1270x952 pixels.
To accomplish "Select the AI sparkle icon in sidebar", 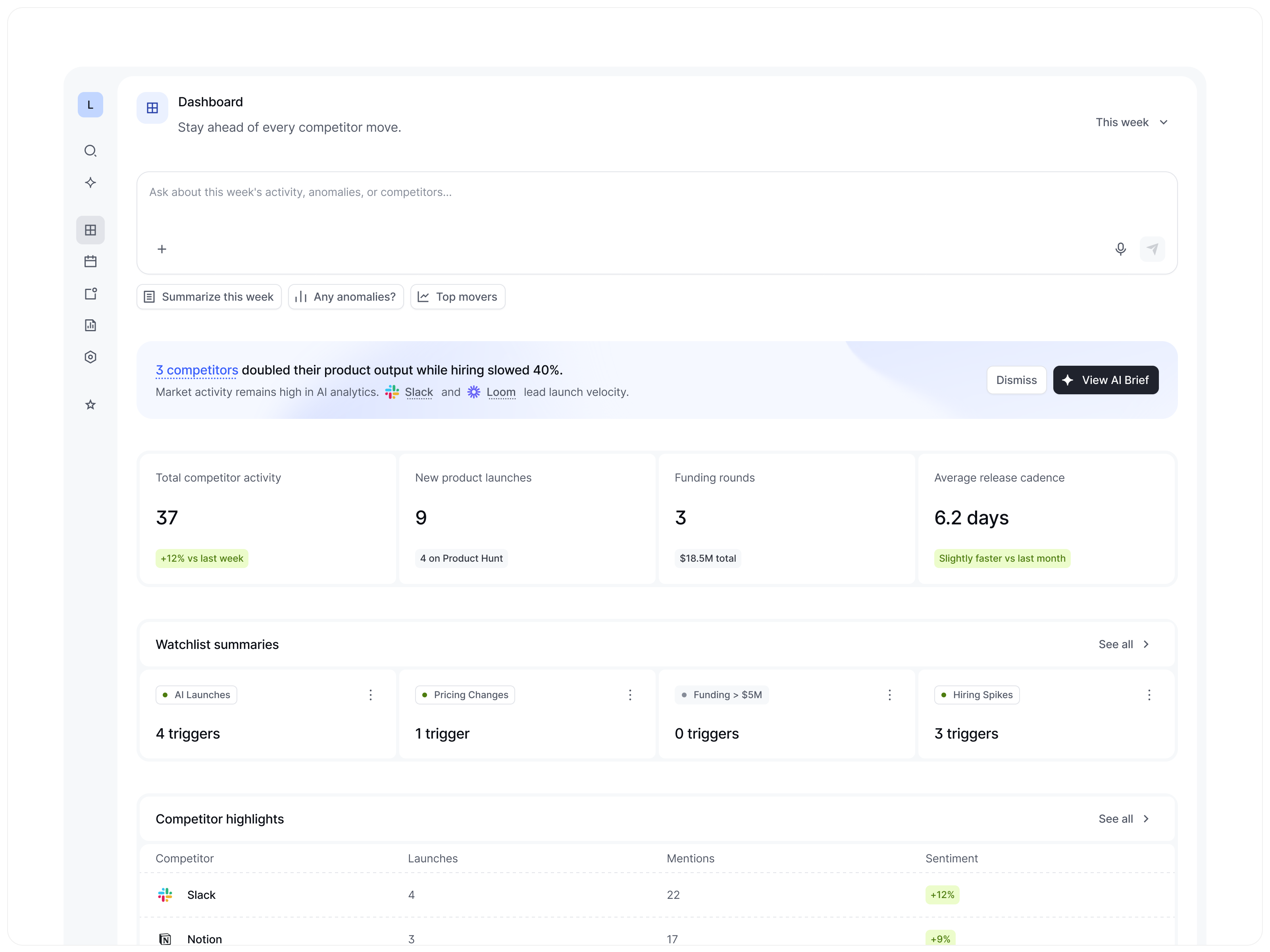I will pyautogui.click(x=91, y=182).
